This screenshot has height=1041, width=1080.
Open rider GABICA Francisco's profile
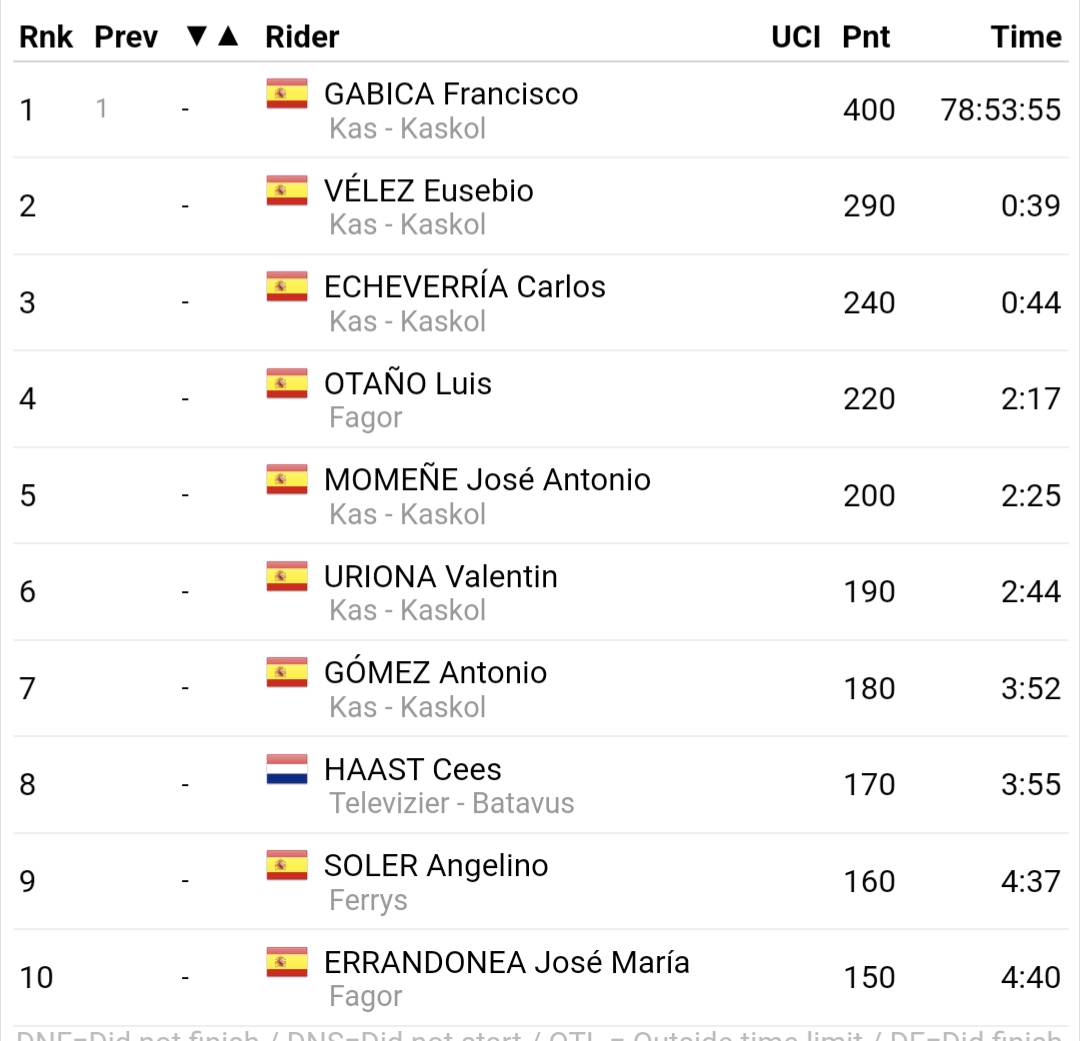pos(451,94)
